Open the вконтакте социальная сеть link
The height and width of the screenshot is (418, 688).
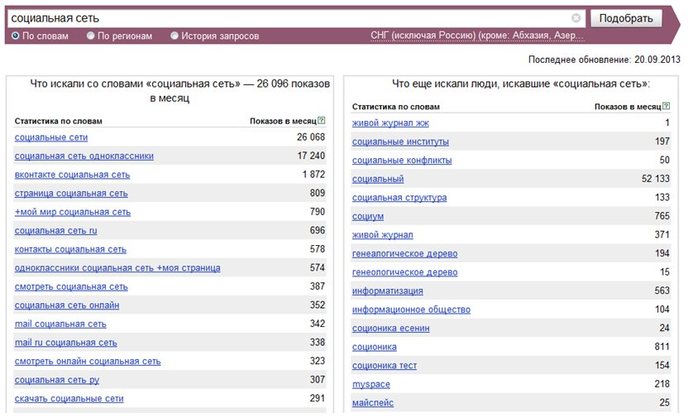coord(72,175)
